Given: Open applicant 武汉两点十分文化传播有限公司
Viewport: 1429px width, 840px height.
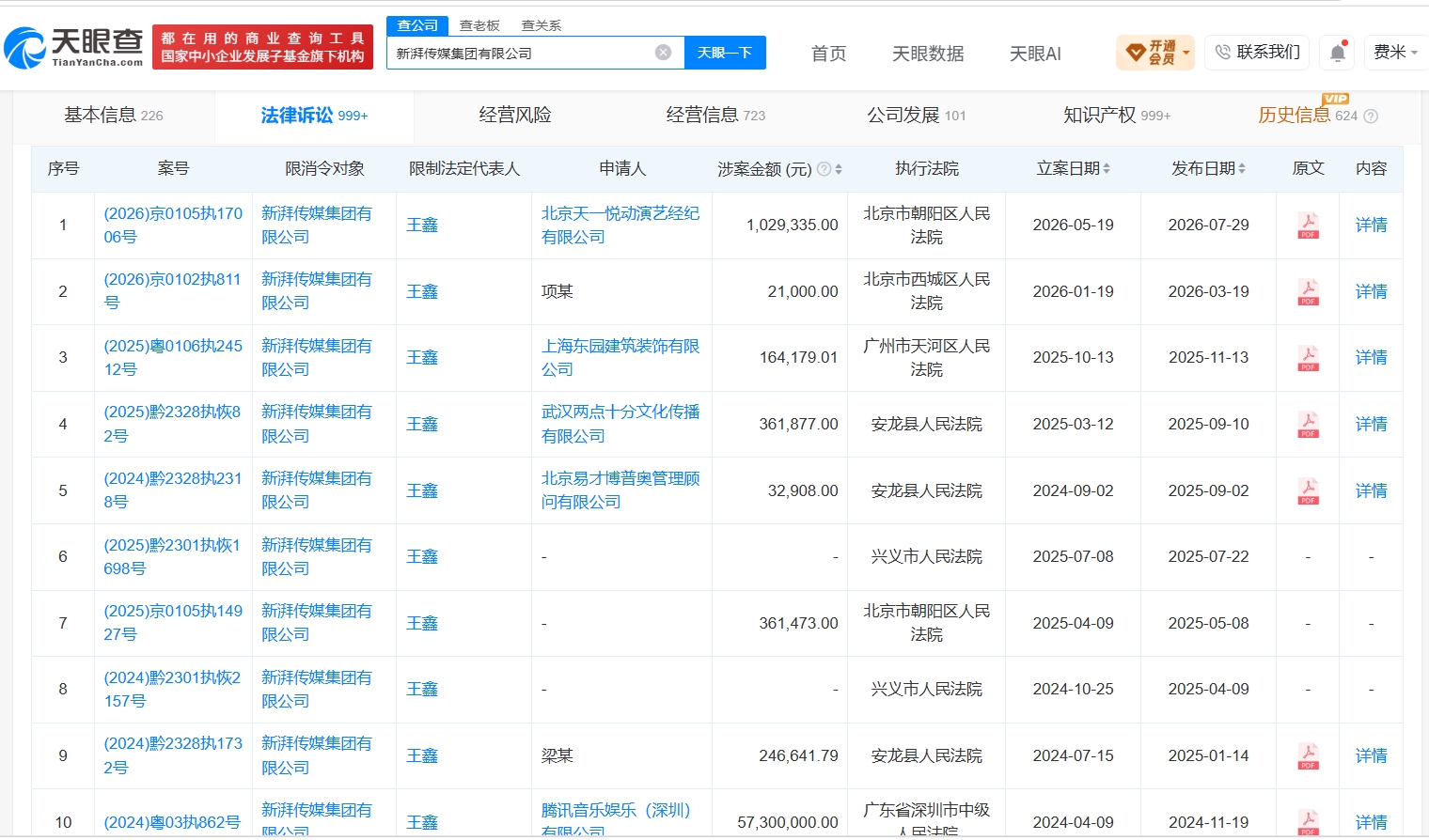Looking at the screenshot, I should coord(620,424).
